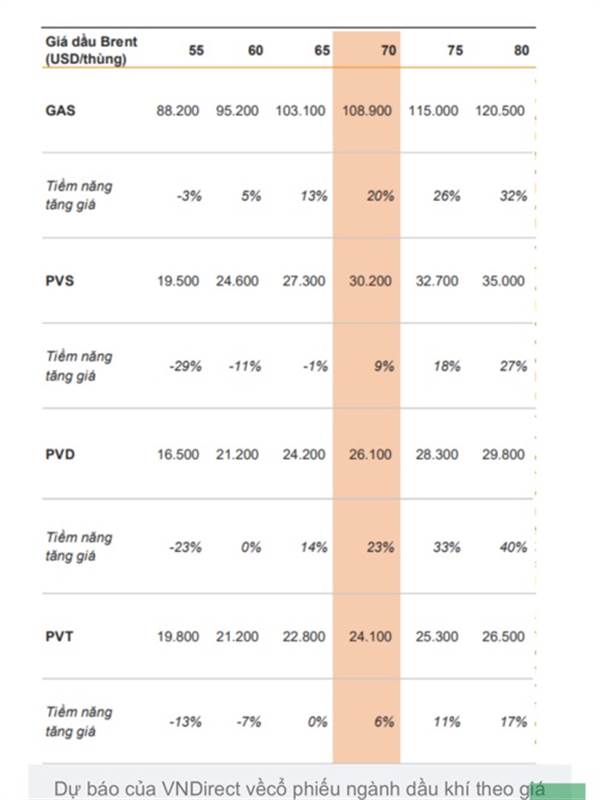The image size is (600, 800).
Task: Select the PVD value 26.100
Action: point(370,454)
